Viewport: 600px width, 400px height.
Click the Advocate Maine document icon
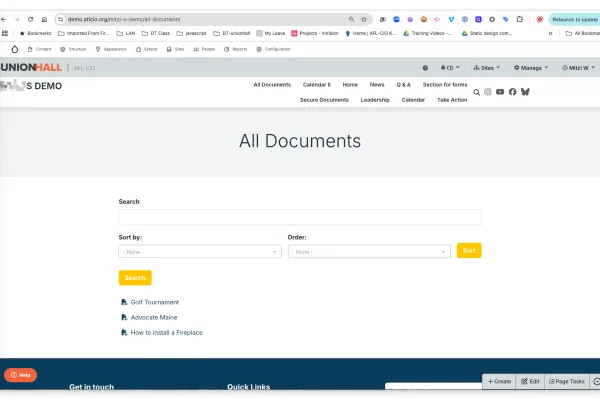pyautogui.click(x=124, y=317)
